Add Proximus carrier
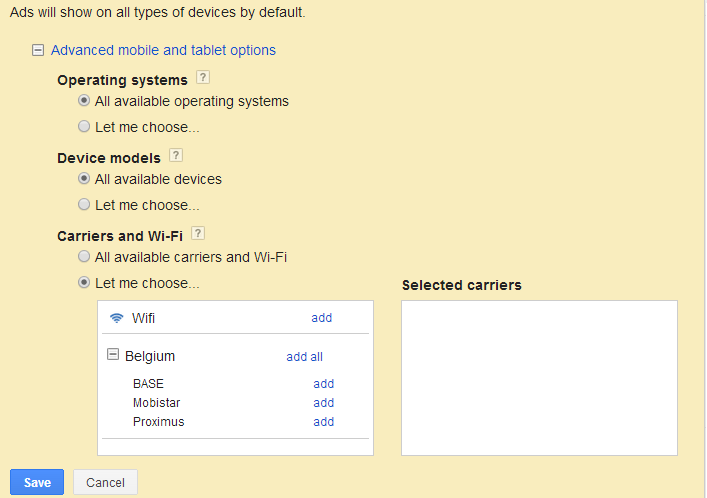The height and width of the screenshot is (498, 707). click(x=323, y=422)
